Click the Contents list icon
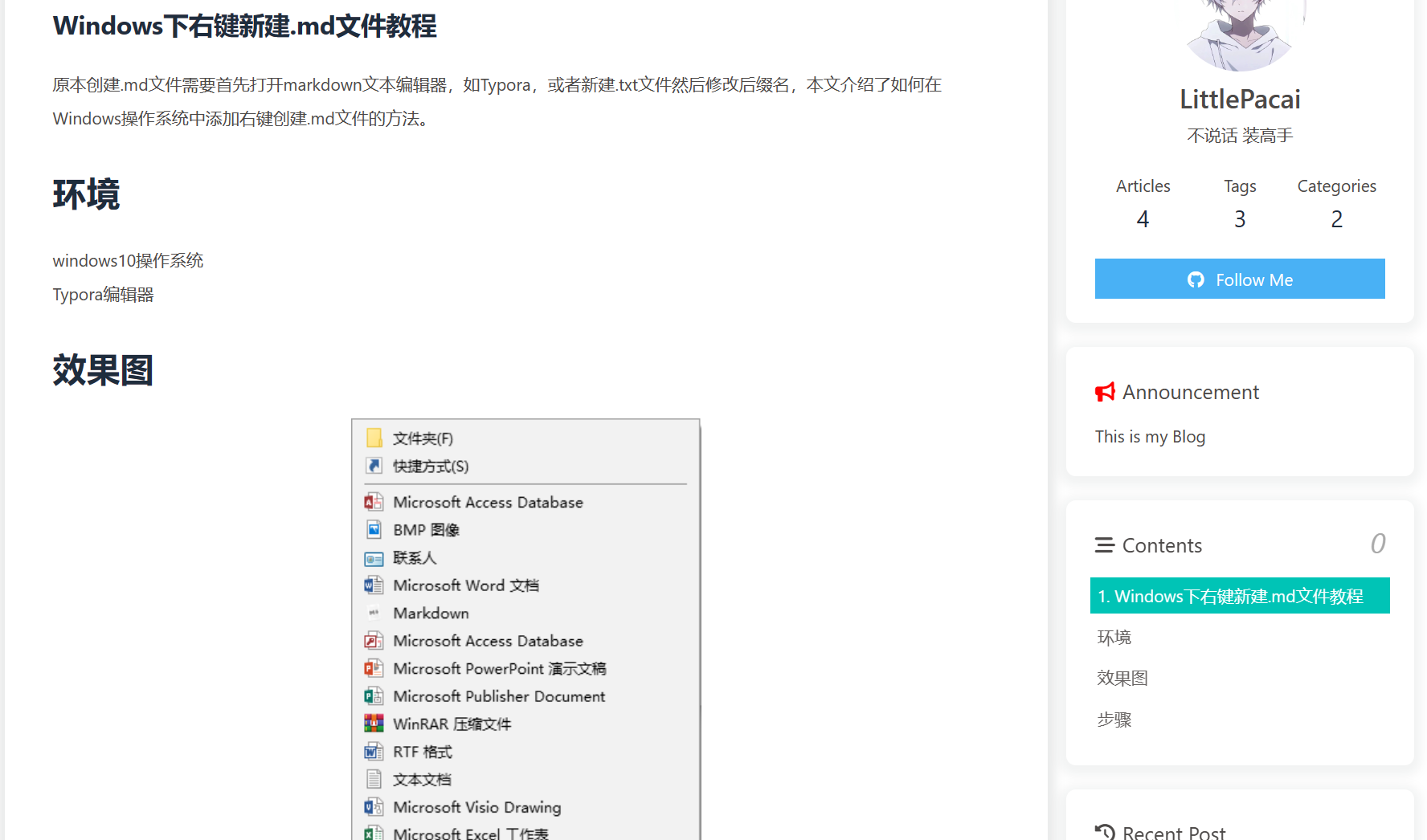1427x840 pixels. (1104, 545)
